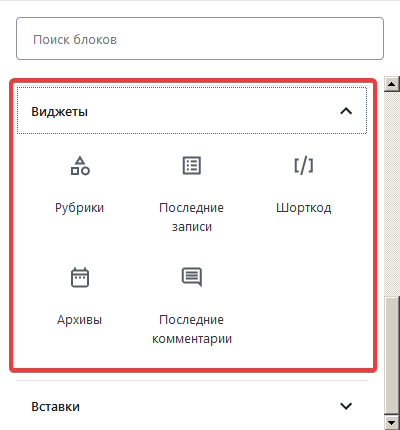Click the scrollbar down arrow
400x430 pixels.
point(392,423)
